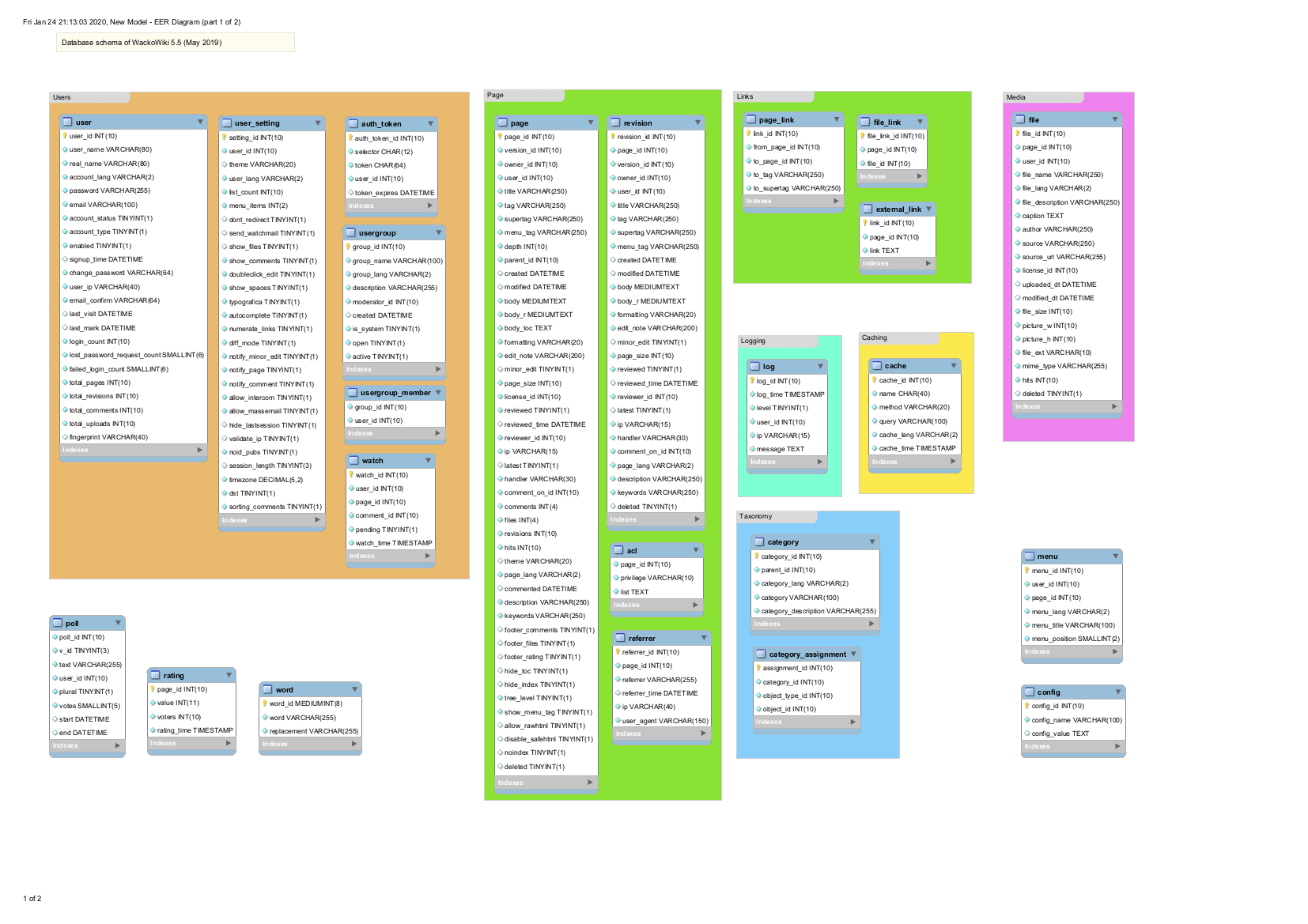Collapse the user_setting table with header arrow

[318, 123]
